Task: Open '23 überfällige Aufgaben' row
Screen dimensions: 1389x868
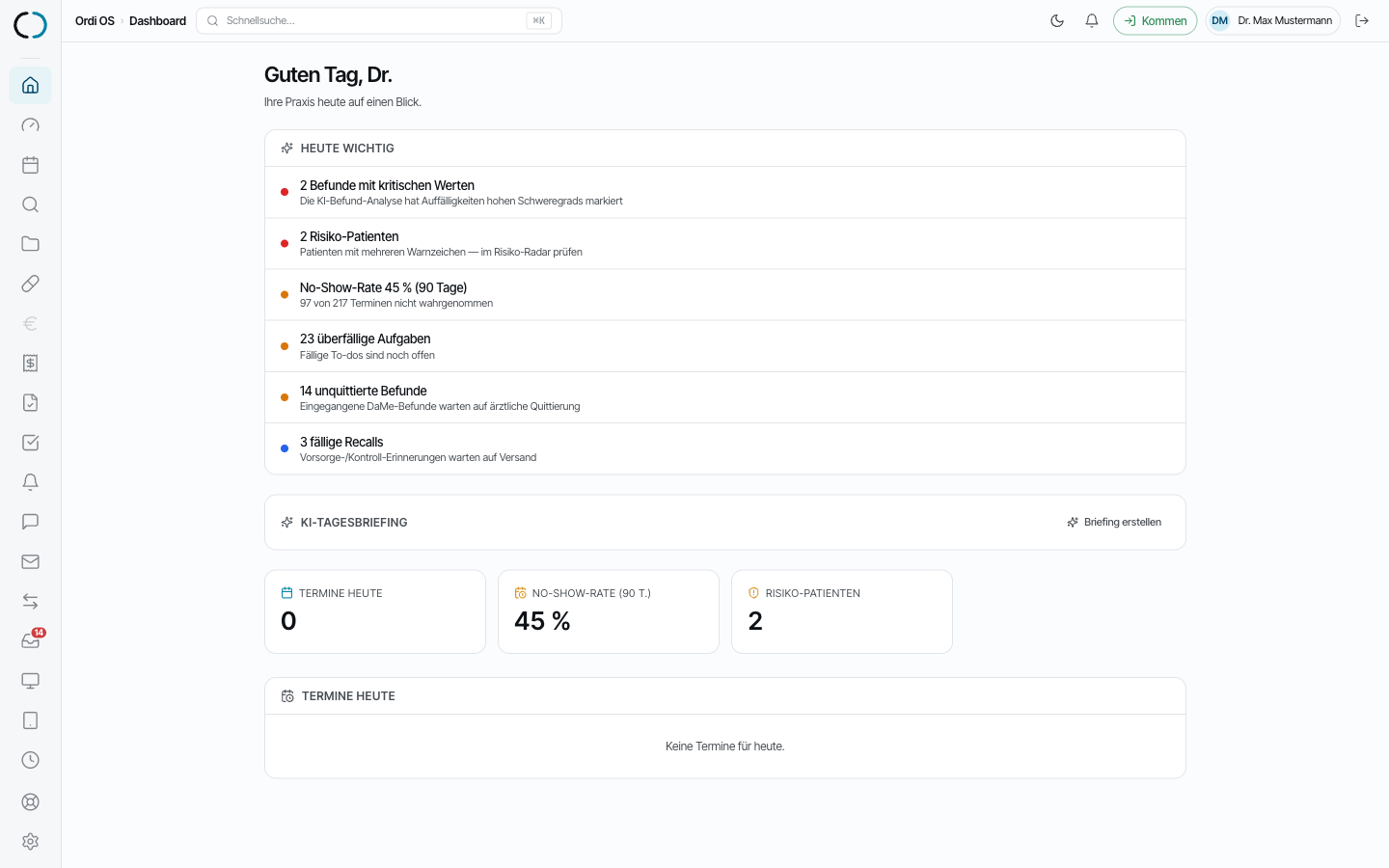Action: click(725, 346)
